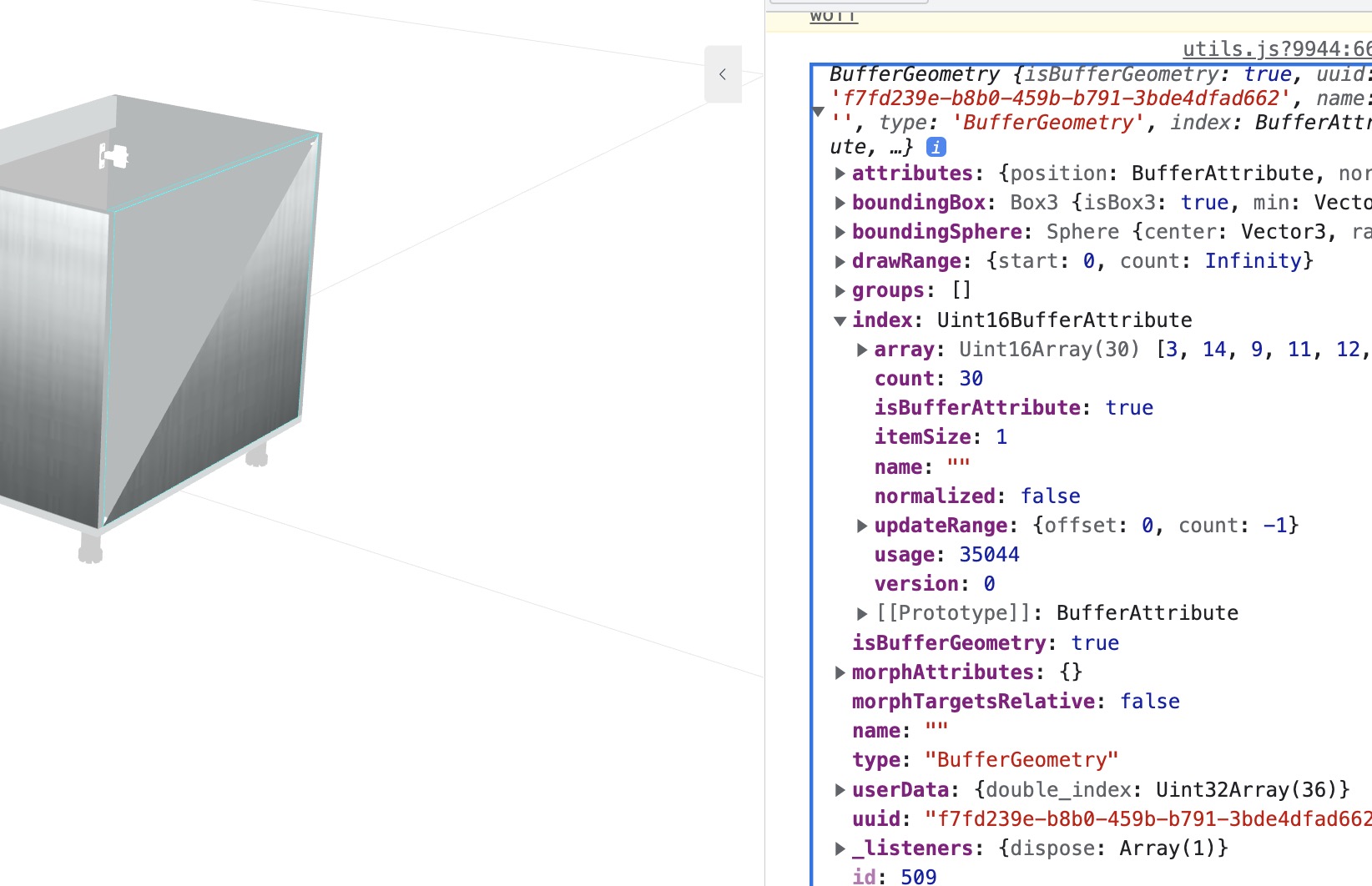Expand the [[Prototype]] BufferAttribute entry
This screenshot has width=1372, height=886.
[860, 612]
